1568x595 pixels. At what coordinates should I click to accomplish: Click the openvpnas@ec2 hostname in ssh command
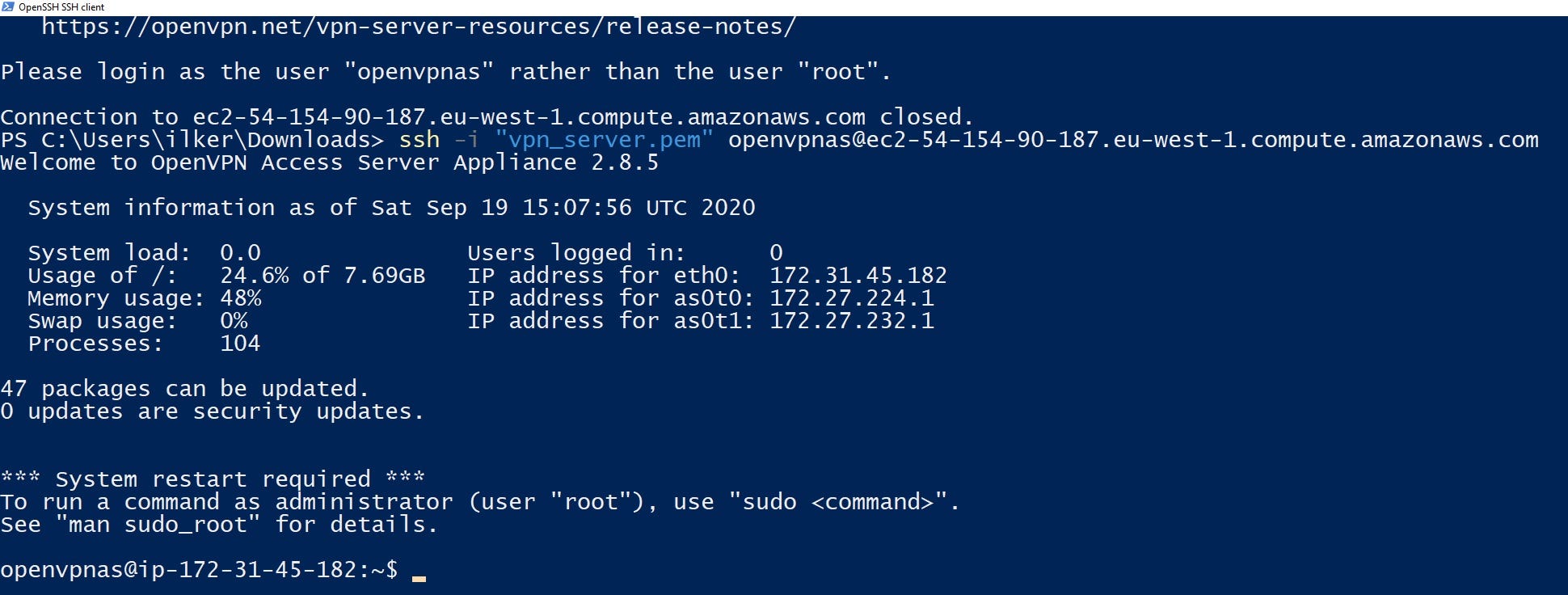coord(1133,140)
